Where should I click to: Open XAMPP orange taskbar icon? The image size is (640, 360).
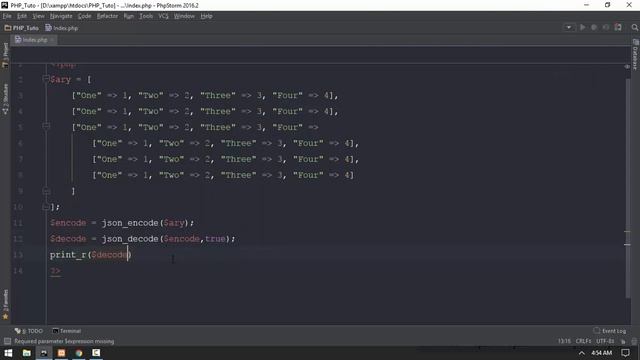62,353
